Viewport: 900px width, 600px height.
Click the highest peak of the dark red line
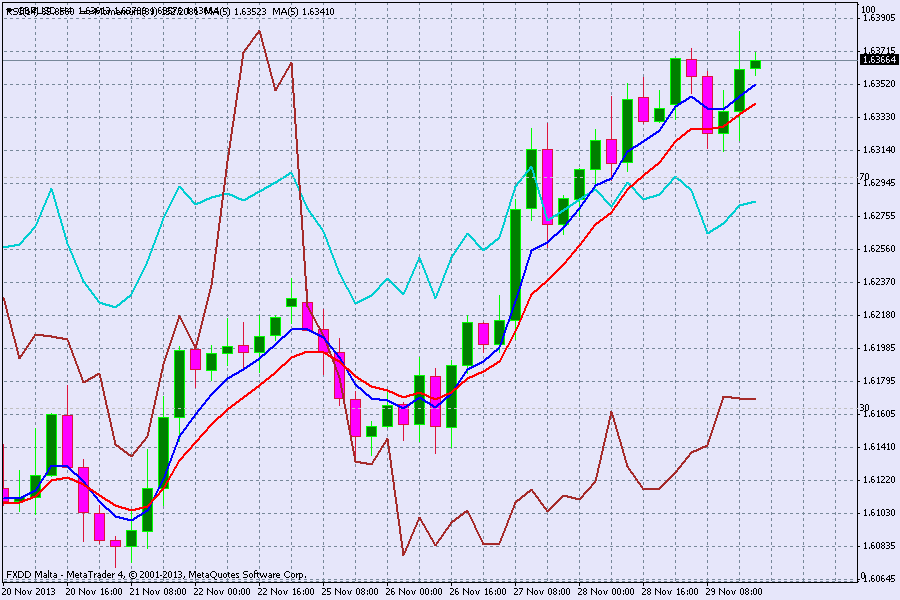[x=259, y=31]
